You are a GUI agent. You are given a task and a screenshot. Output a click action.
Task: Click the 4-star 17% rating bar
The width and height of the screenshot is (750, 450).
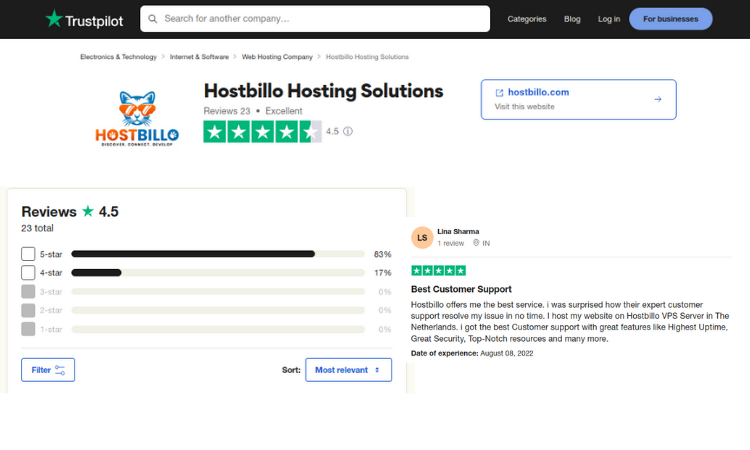tap(218, 273)
